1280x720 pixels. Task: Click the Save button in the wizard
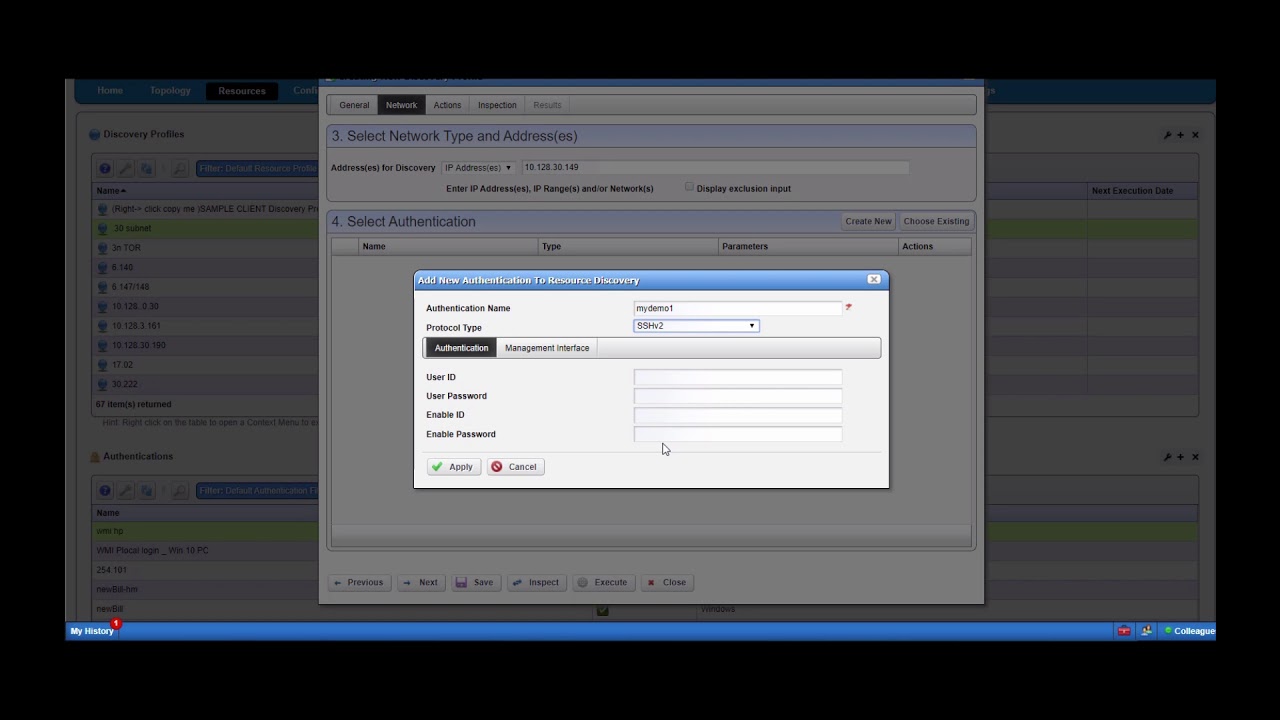476,582
